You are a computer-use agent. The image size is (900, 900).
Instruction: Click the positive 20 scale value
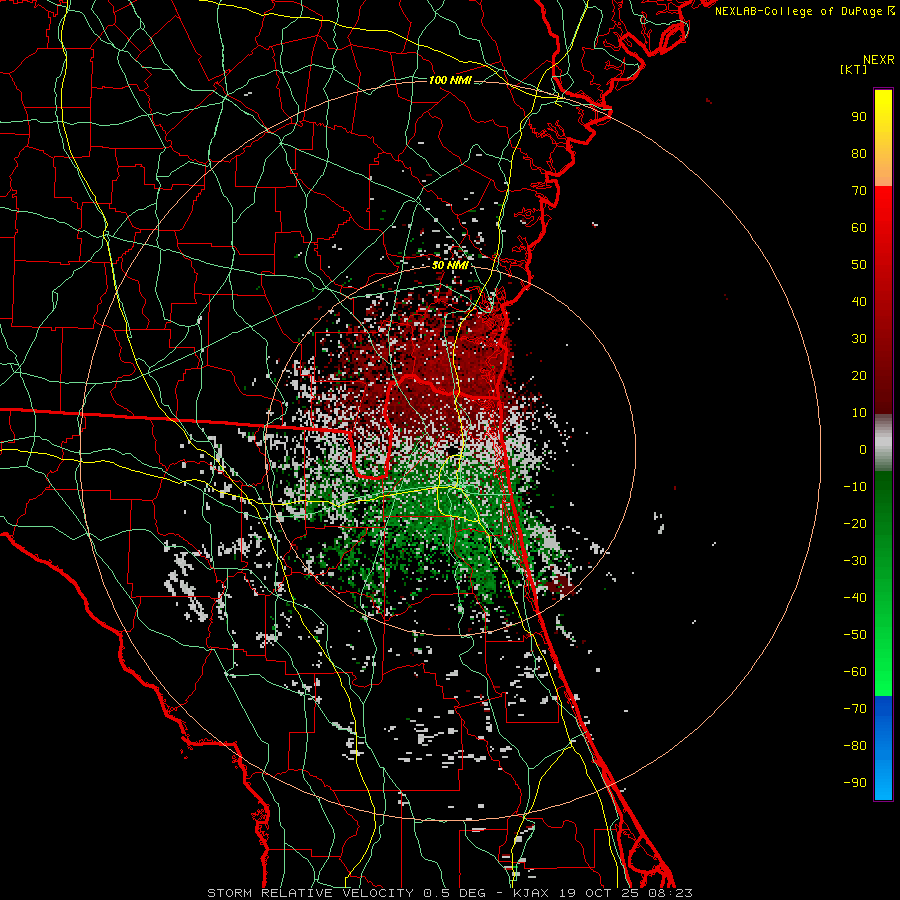click(x=859, y=375)
